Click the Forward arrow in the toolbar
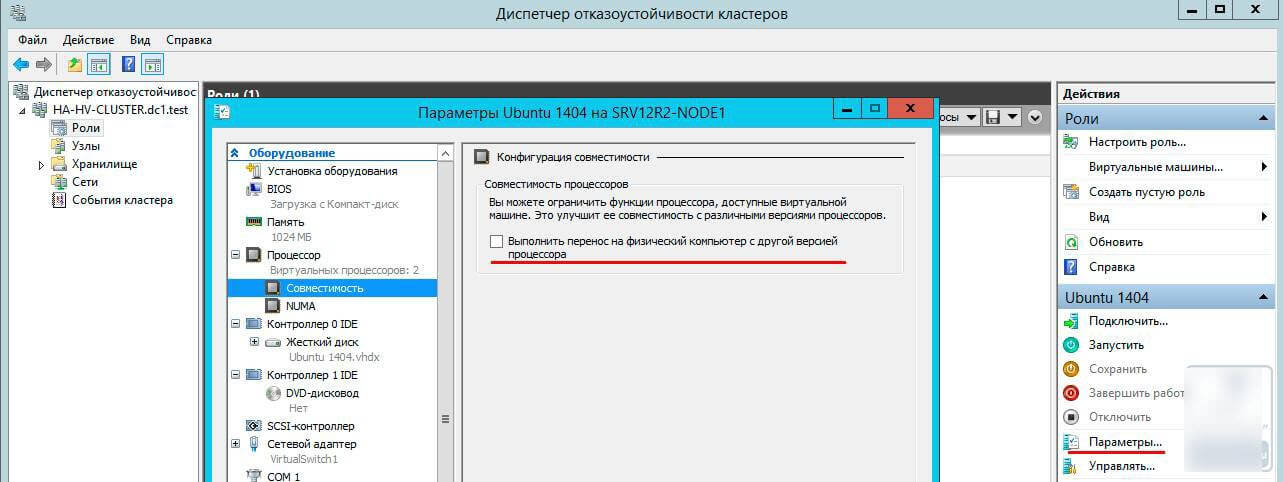Image resolution: width=1283 pixels, height=482 pixels. point(44,65)
